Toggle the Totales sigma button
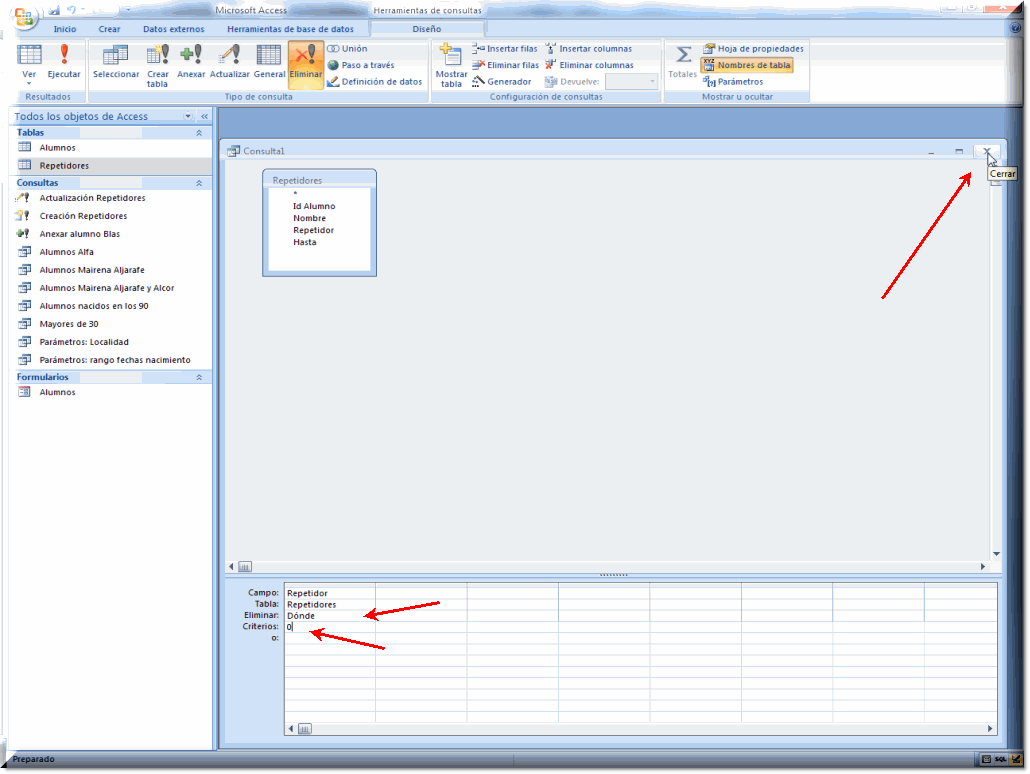The width and height of the screenshot is (1030, 774). click(683, 60)
